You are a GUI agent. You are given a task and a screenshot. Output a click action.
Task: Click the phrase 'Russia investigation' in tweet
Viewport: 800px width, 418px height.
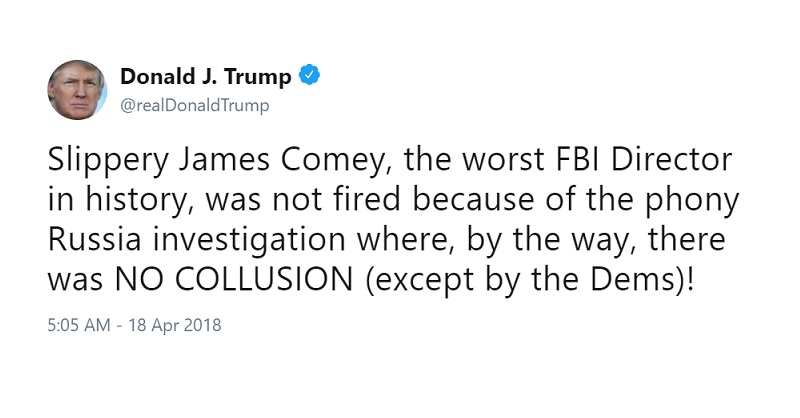[x=197, y=240]
